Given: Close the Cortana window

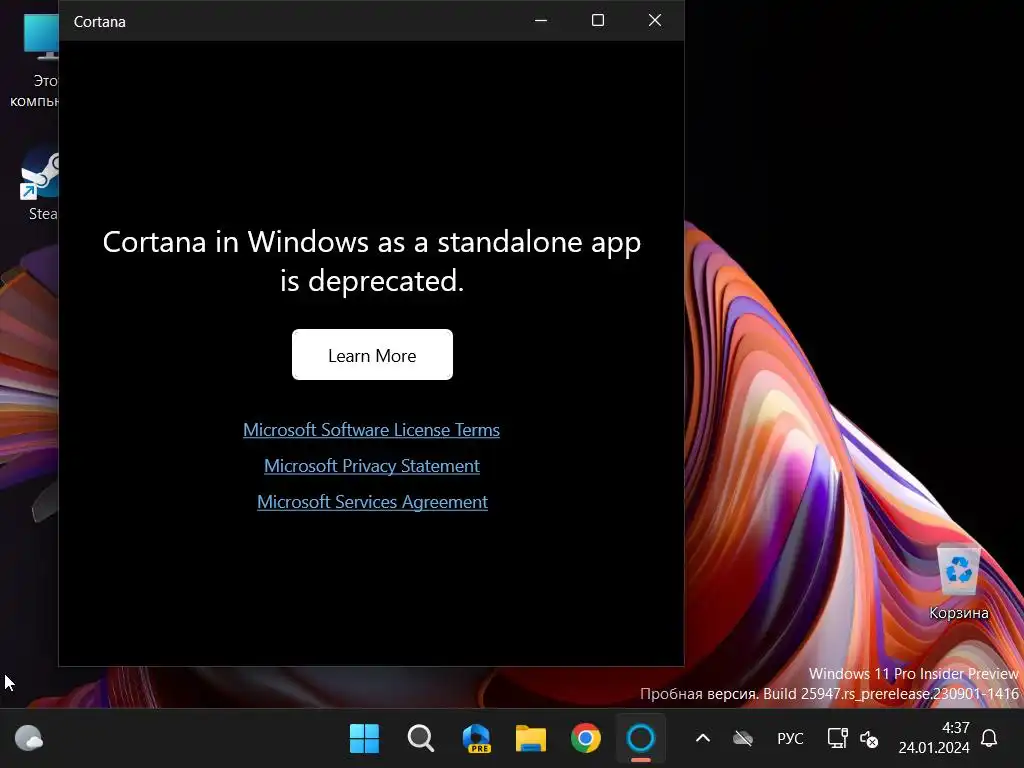Looking at the screenshot, I should (x=655, y=21).
